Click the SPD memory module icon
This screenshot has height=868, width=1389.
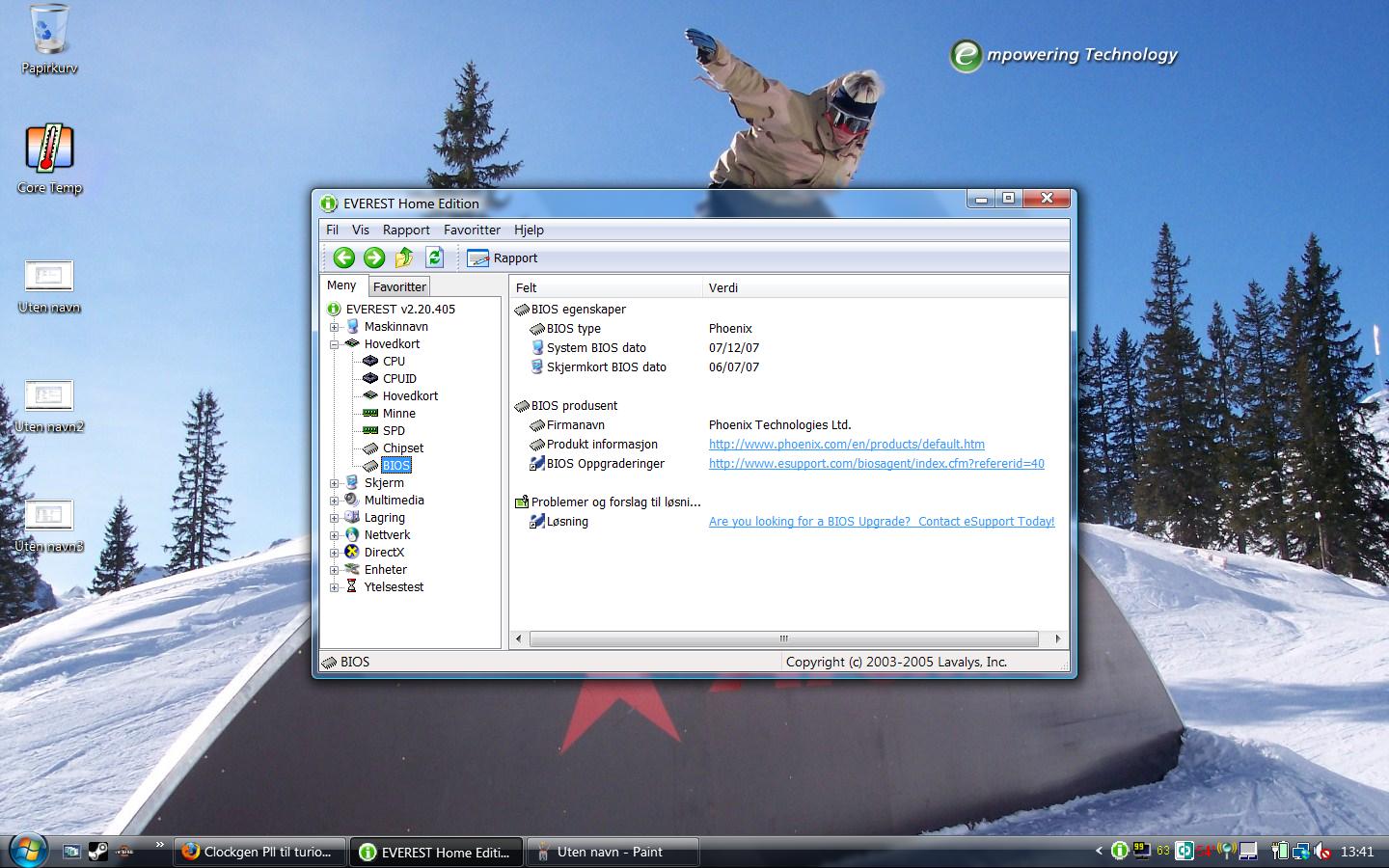tap(370, 430)
